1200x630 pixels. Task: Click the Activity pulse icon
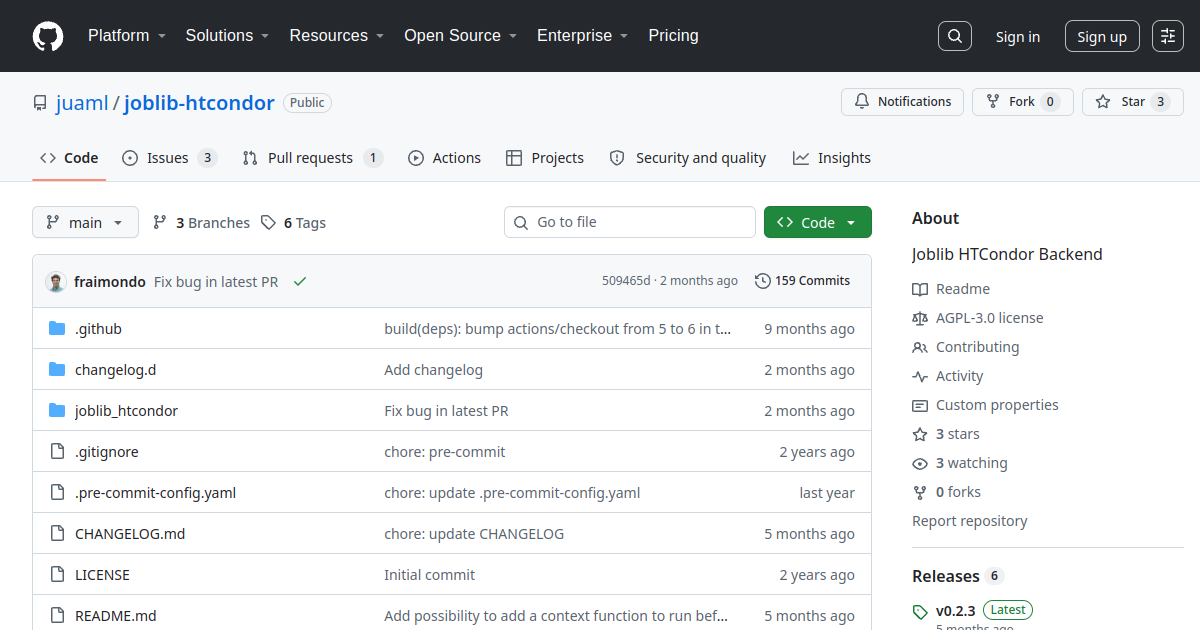[920, 376]
